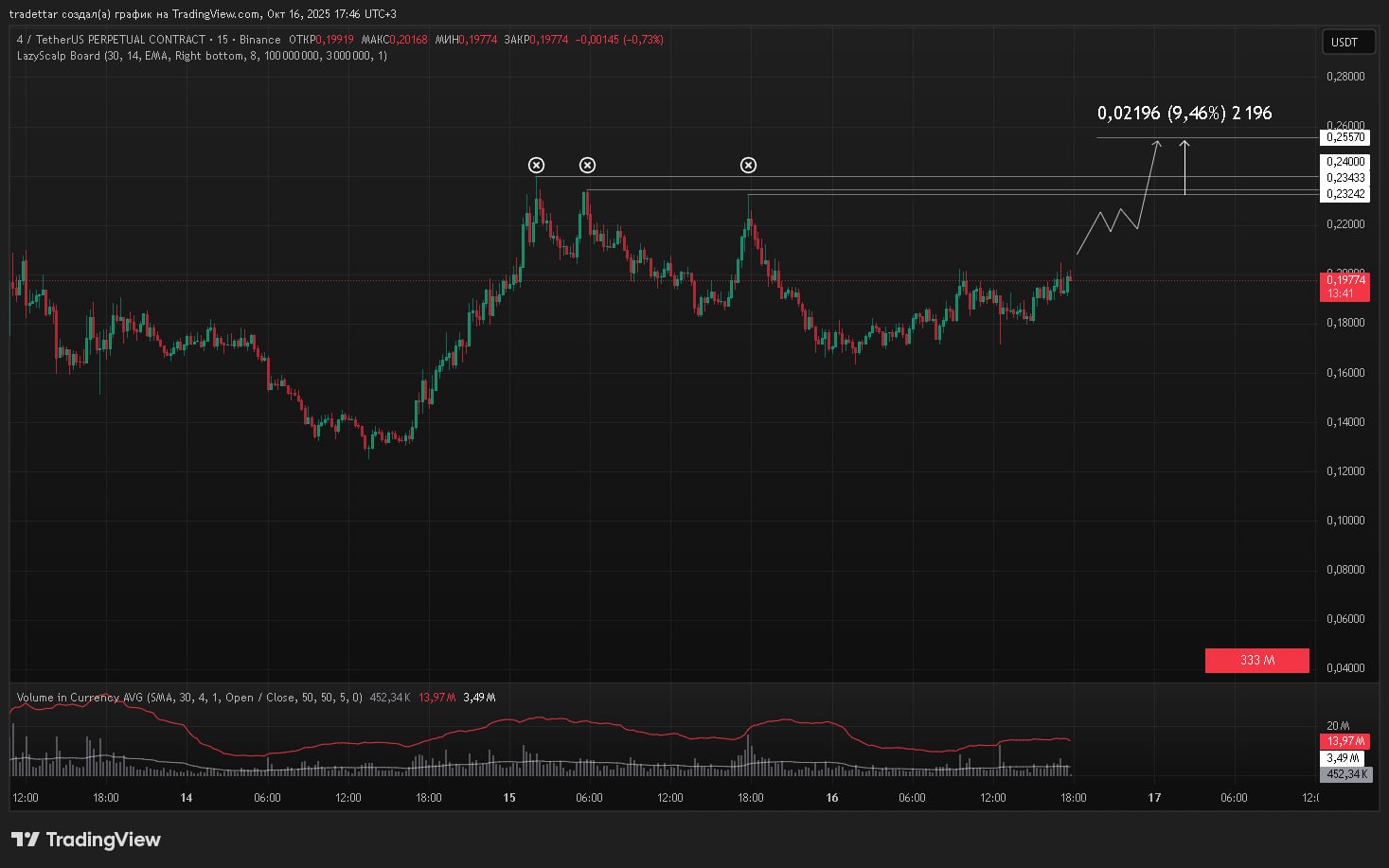
Task: Click the gray 452,34 K volume label
Action: (1344, 774)
